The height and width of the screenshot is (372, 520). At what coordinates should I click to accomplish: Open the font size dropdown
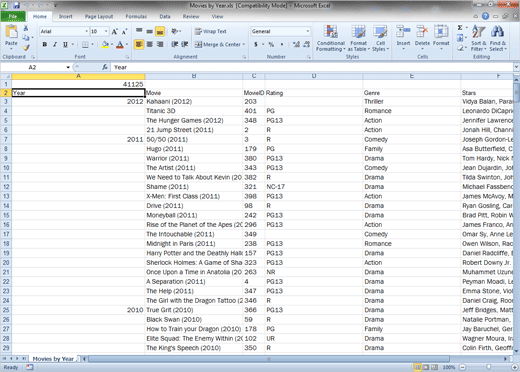click(x=106, y=31)
